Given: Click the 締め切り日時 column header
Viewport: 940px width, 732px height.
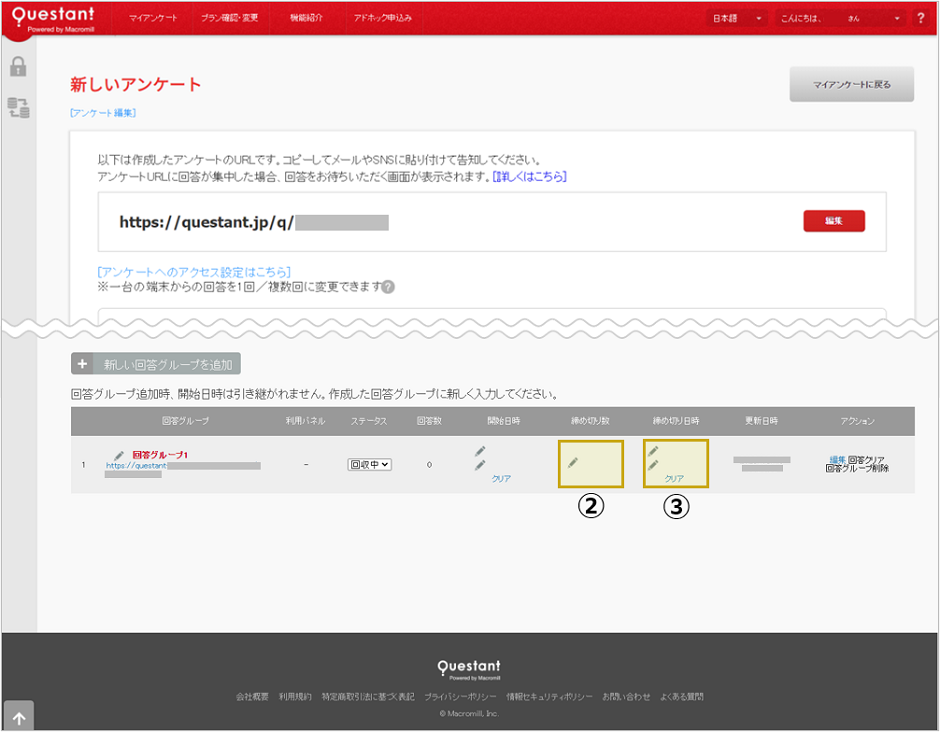Looking at the screenshot, I should coord(676,421).
